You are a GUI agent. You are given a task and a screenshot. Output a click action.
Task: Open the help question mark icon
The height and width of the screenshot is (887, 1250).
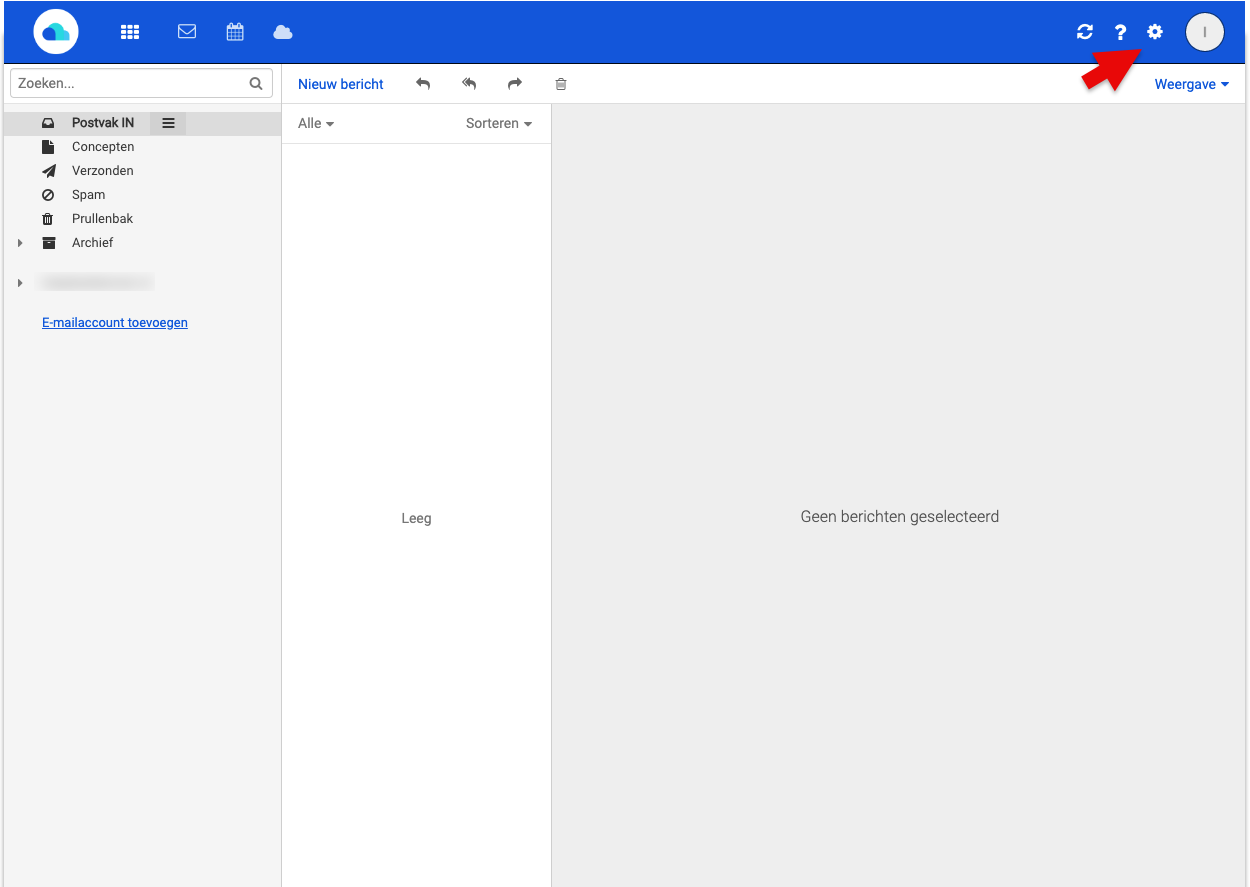pyautogui.click(x=1120, y=31)
